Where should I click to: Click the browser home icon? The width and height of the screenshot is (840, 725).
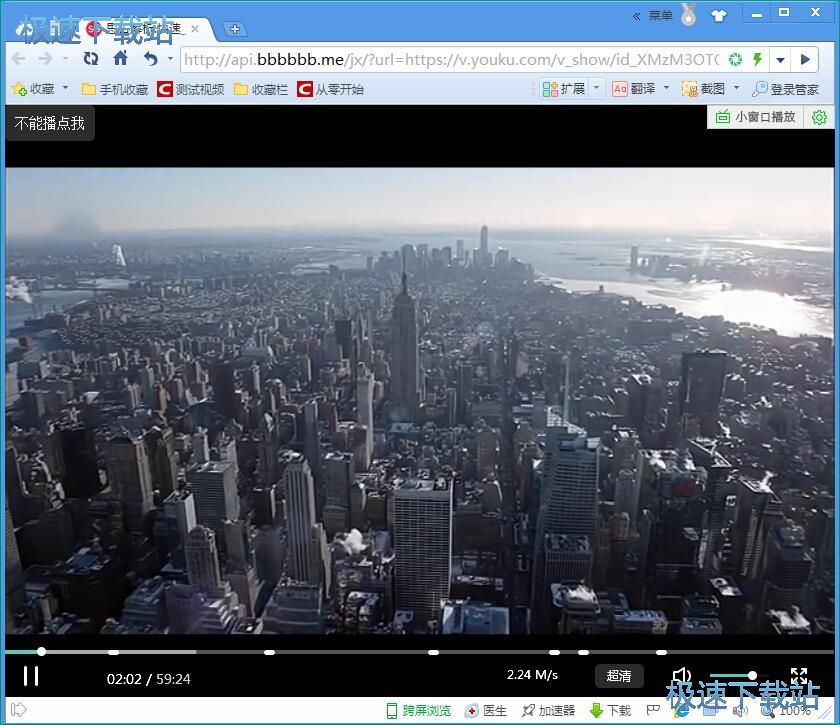[120, 59]
